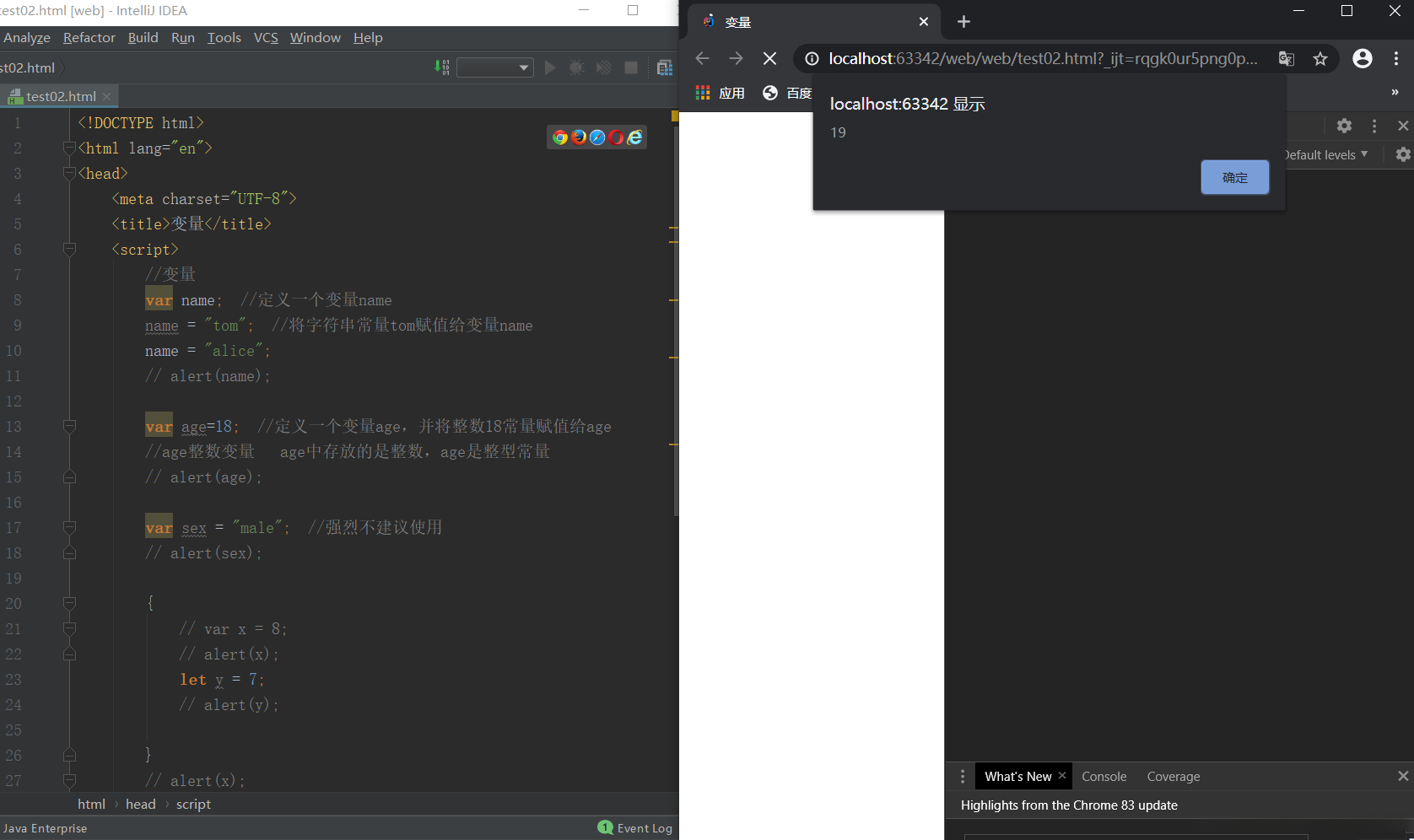Click the head breadcrumb at the bottom
1414x840 pixels.
coord(140,804)
